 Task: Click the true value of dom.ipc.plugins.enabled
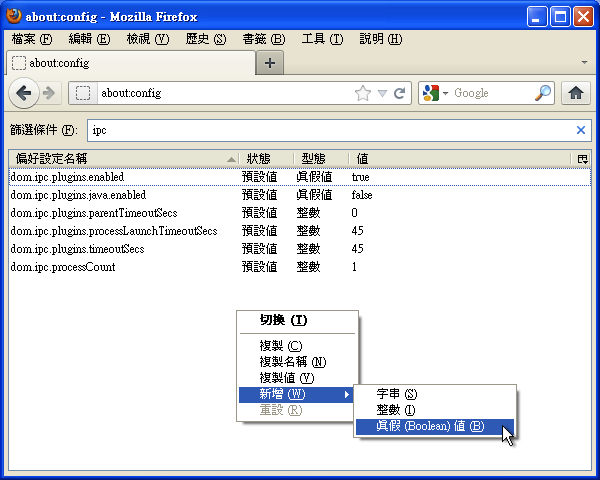tap(360, 177)
